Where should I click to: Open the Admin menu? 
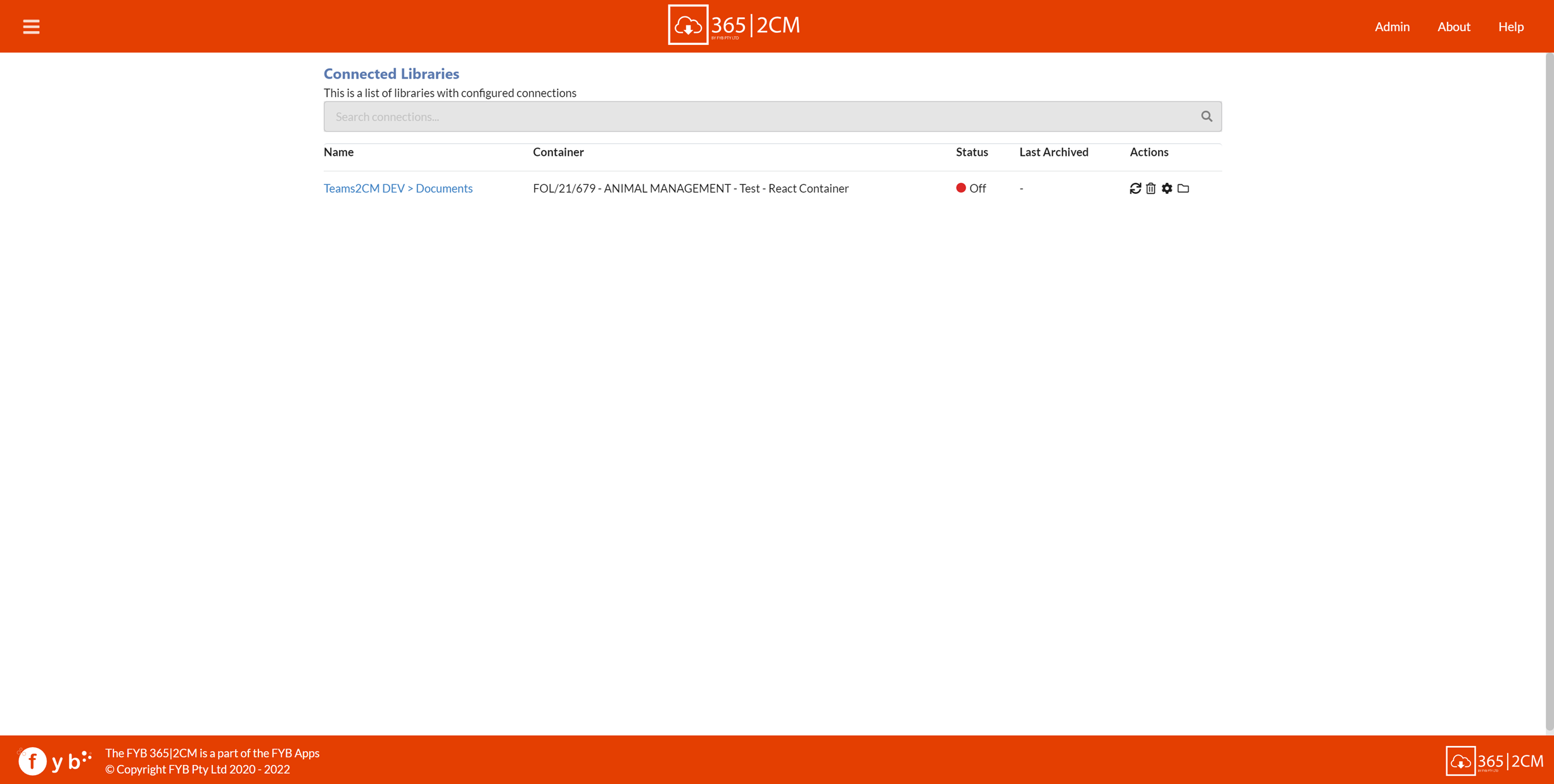click(1392, 27)
